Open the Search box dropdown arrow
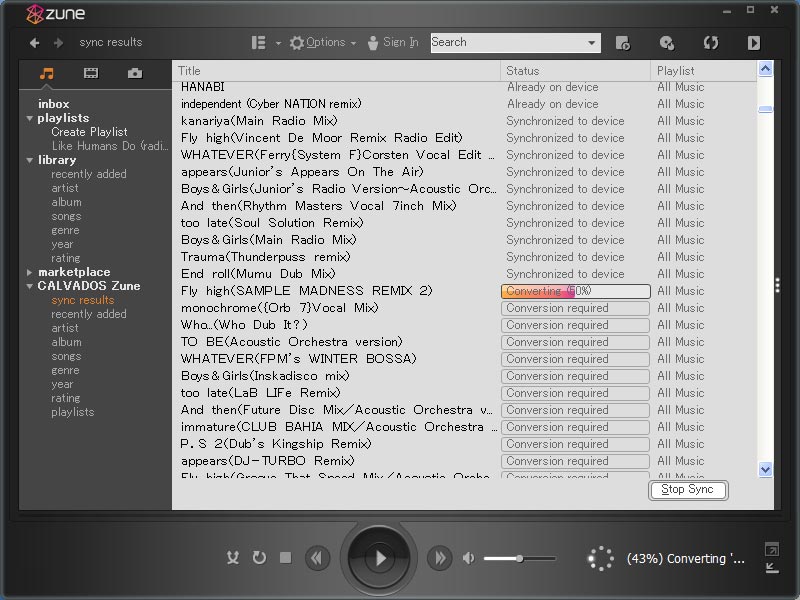The width and height of the screenshot is (800, 600). pyautogui.click(x=591, y=42)
